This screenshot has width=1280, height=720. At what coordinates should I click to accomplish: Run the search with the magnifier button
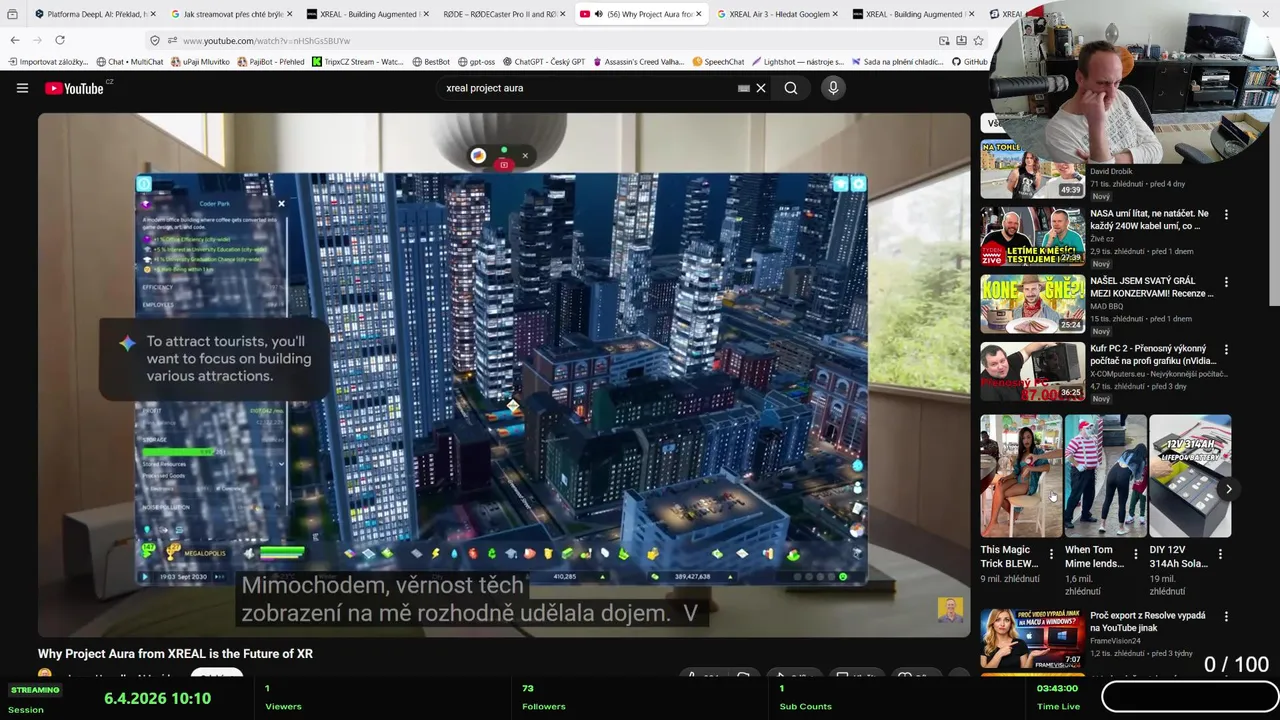791,88
